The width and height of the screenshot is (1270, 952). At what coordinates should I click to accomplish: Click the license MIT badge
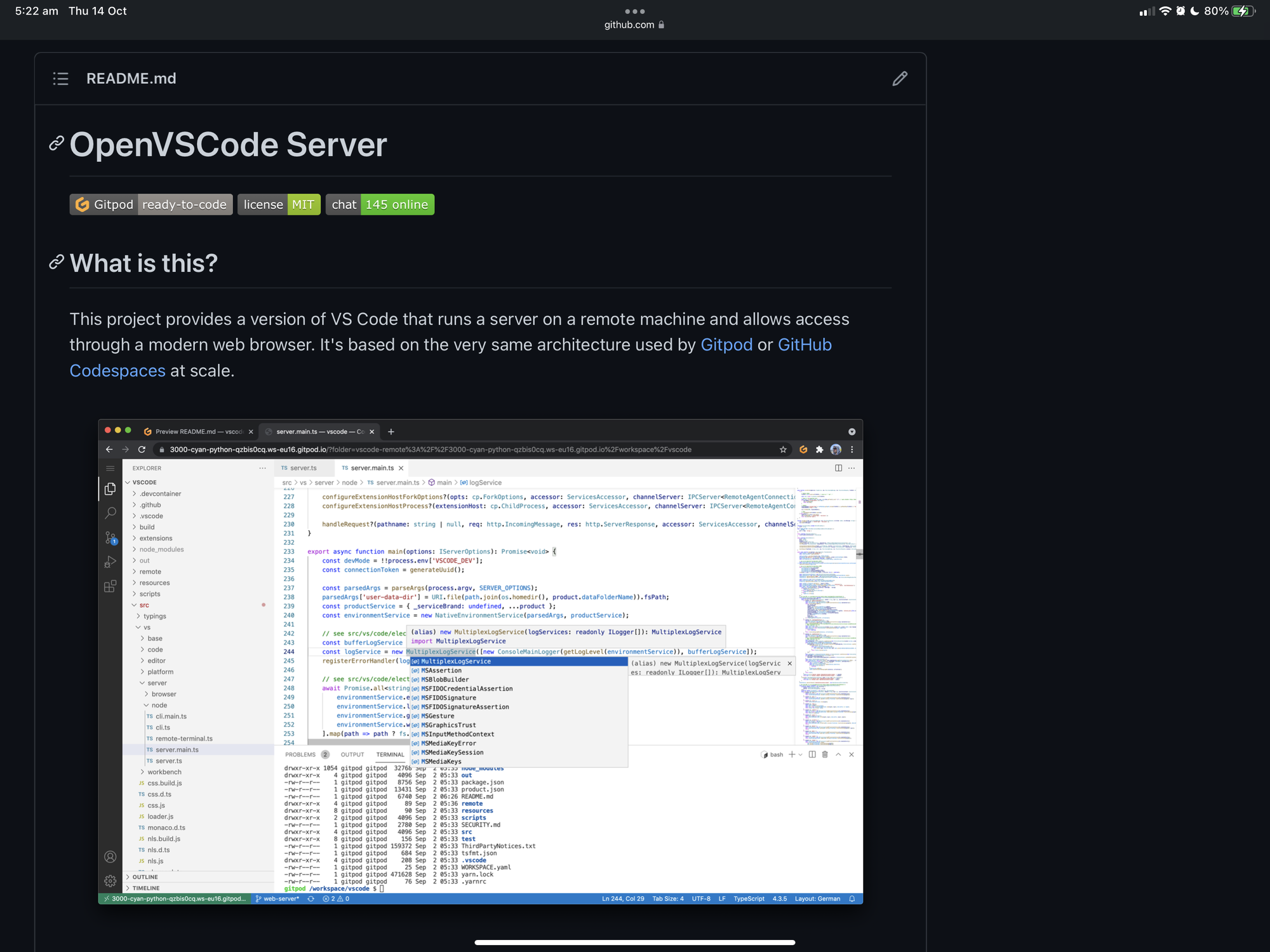(x=279, y=204)
